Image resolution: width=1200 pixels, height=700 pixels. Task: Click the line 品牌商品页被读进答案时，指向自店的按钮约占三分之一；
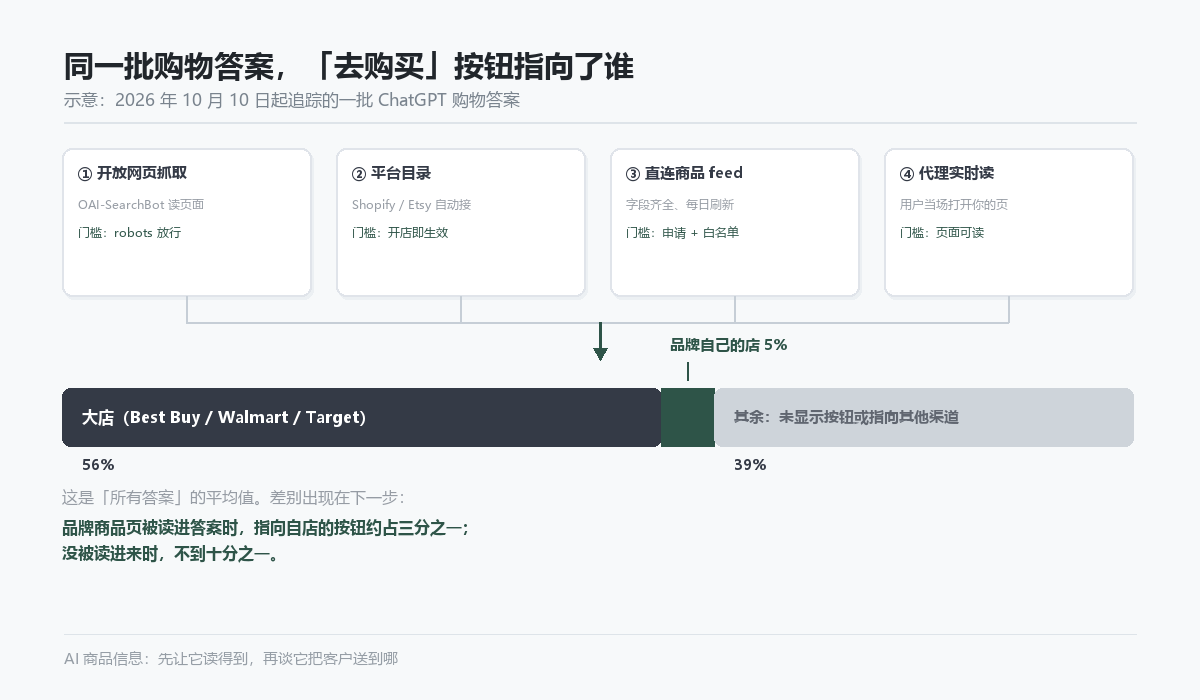[265, 527]
